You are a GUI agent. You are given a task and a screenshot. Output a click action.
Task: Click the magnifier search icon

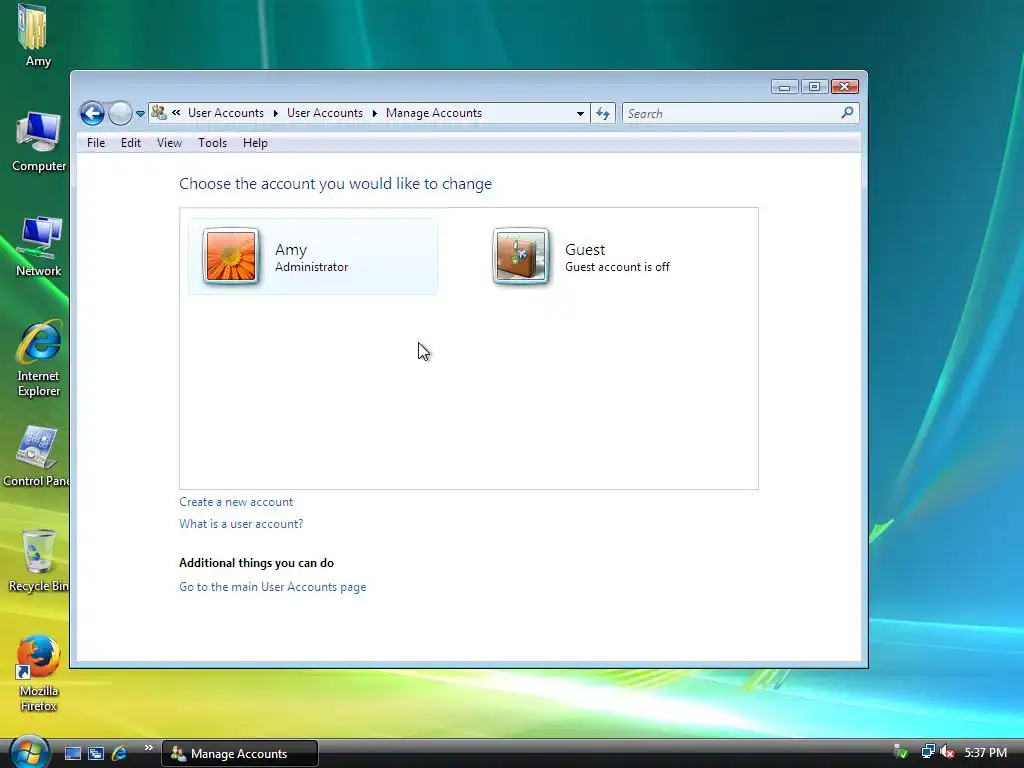pos(847,113)
